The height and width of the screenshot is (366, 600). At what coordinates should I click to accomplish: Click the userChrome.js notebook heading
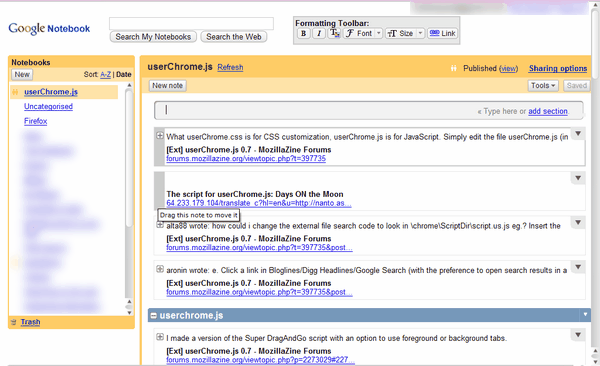180,67
